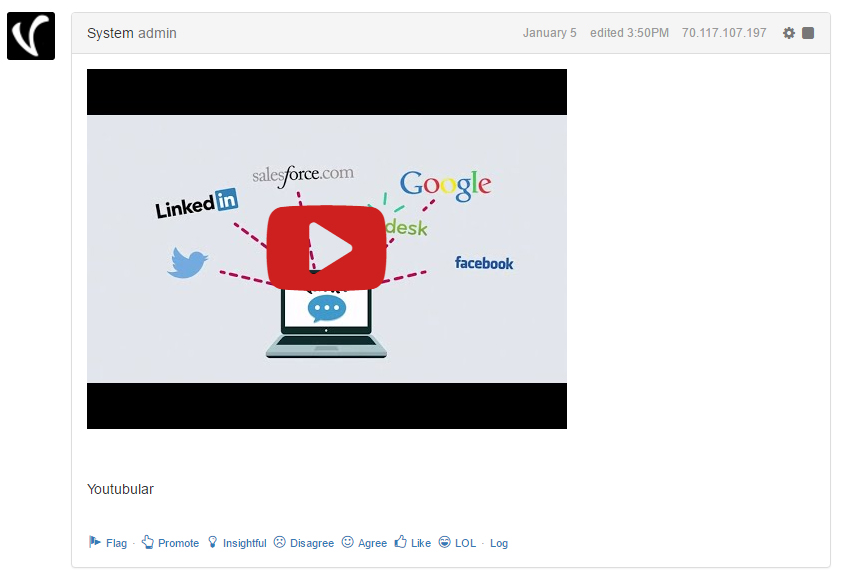This screenshot has width=846, height=580.
Task: Mark the comment as Insightful
Action: click(x=244, y=543)
